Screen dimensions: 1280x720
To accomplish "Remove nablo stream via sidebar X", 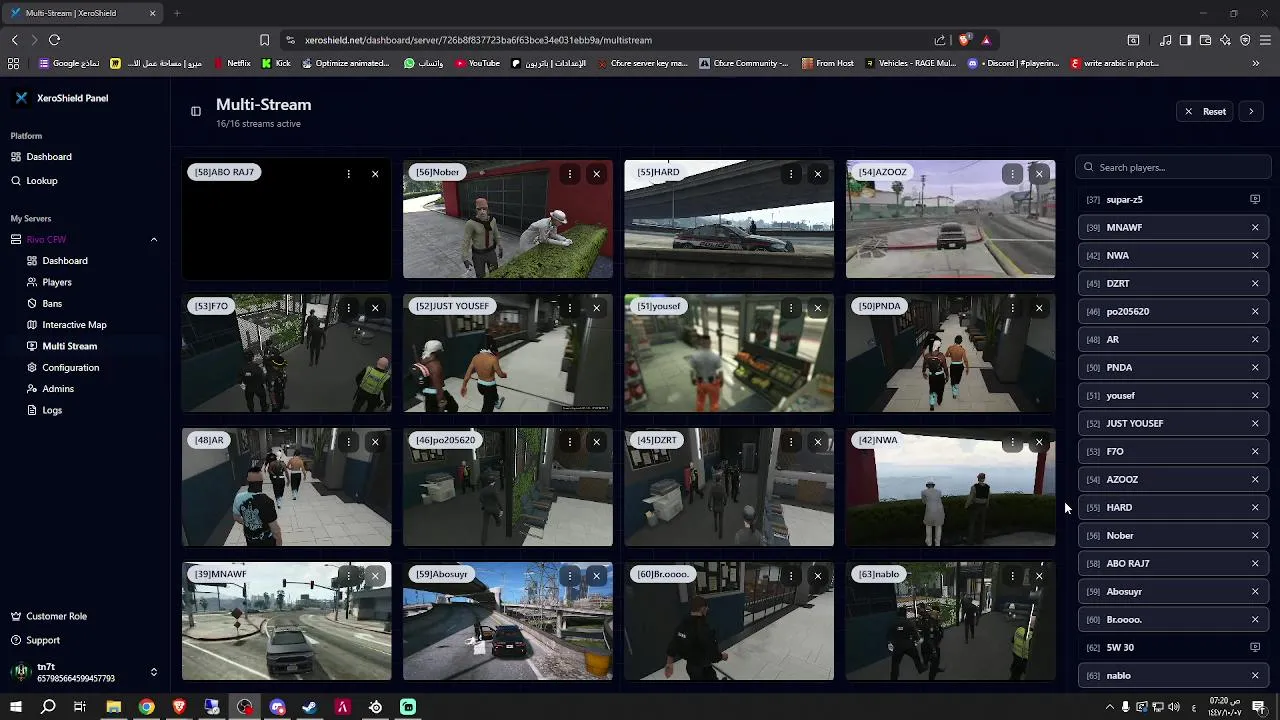I will pos(1255,675).
